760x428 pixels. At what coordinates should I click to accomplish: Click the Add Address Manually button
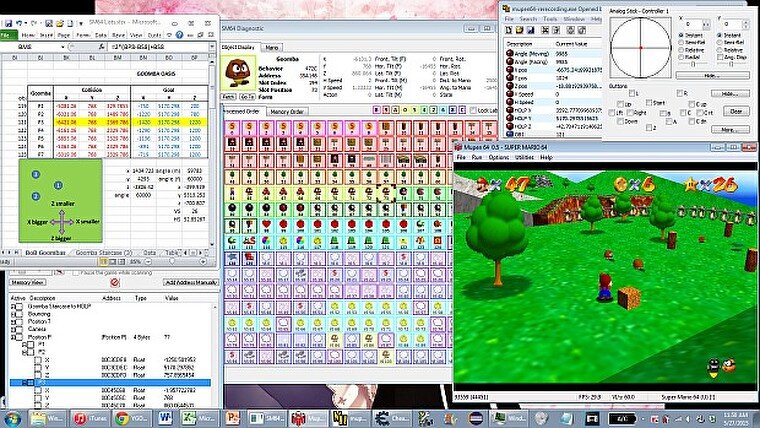[x=191, y=282]
